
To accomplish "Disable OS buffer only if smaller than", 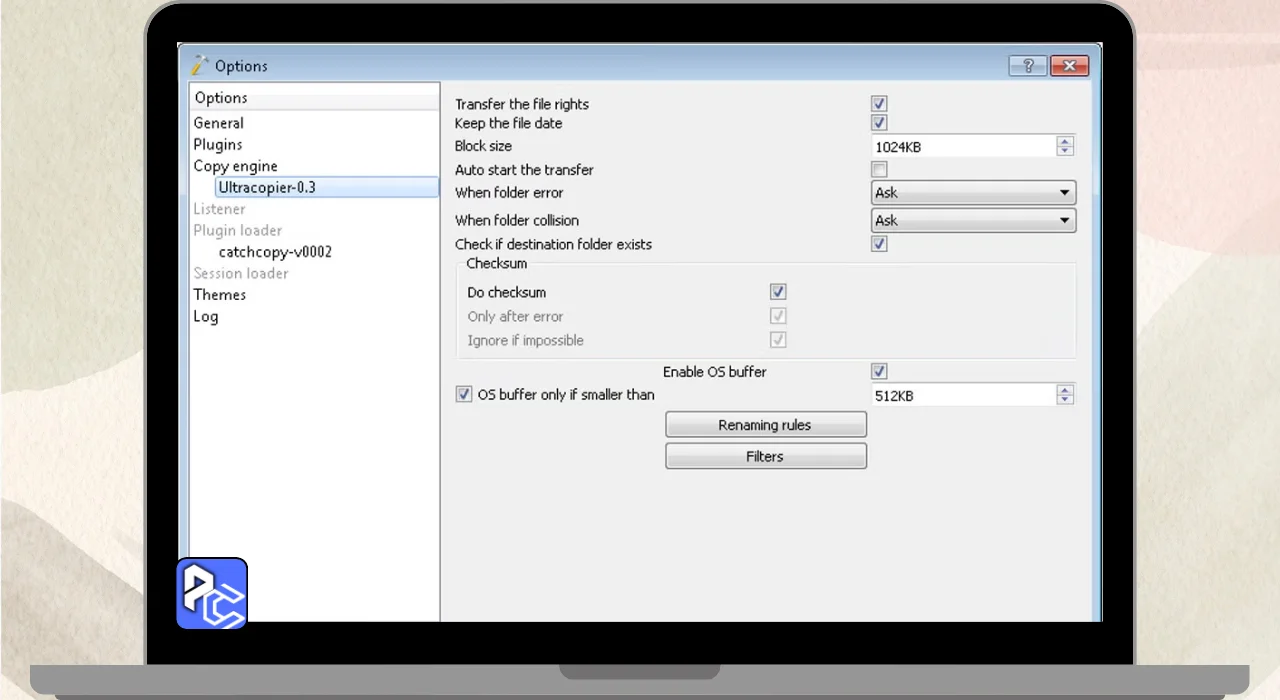I will [x=464, y=394].
